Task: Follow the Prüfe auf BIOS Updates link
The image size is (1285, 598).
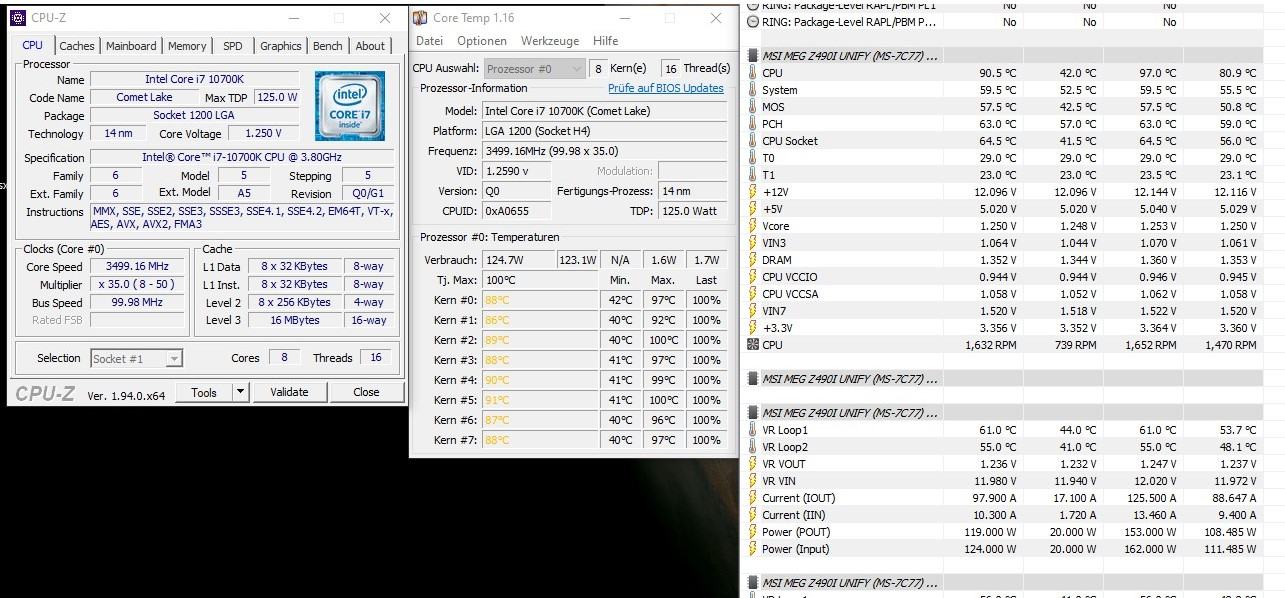Action: tap(666, 88)
